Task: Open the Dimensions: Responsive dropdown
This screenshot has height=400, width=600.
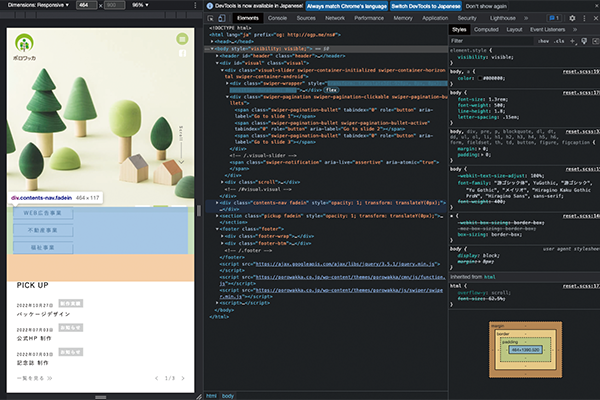Action: [37, 5]
